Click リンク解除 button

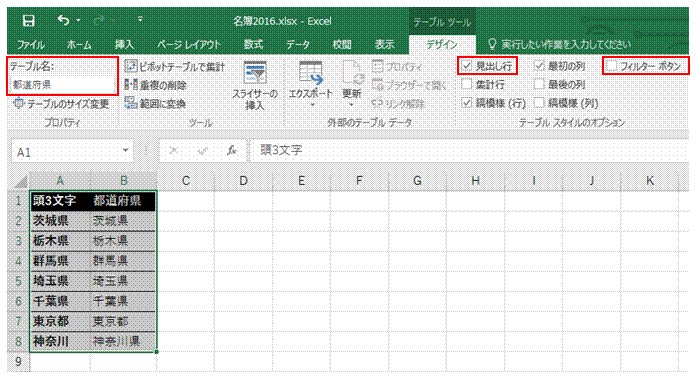(x=399, y=104)
